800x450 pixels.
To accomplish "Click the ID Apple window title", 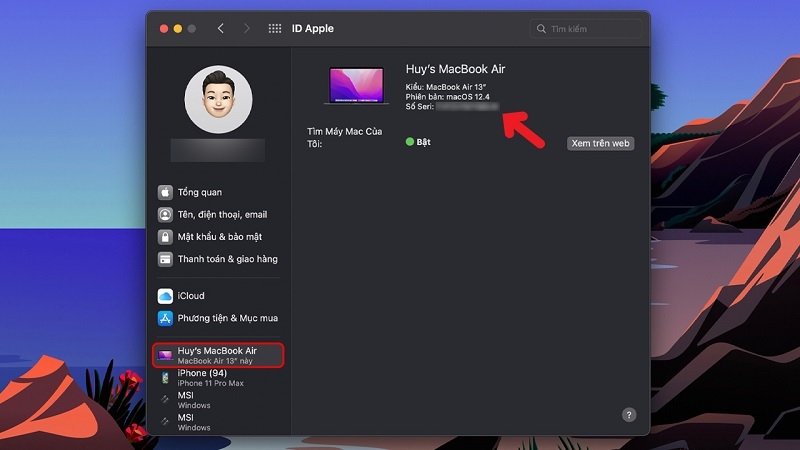I will tap(313, 29).
